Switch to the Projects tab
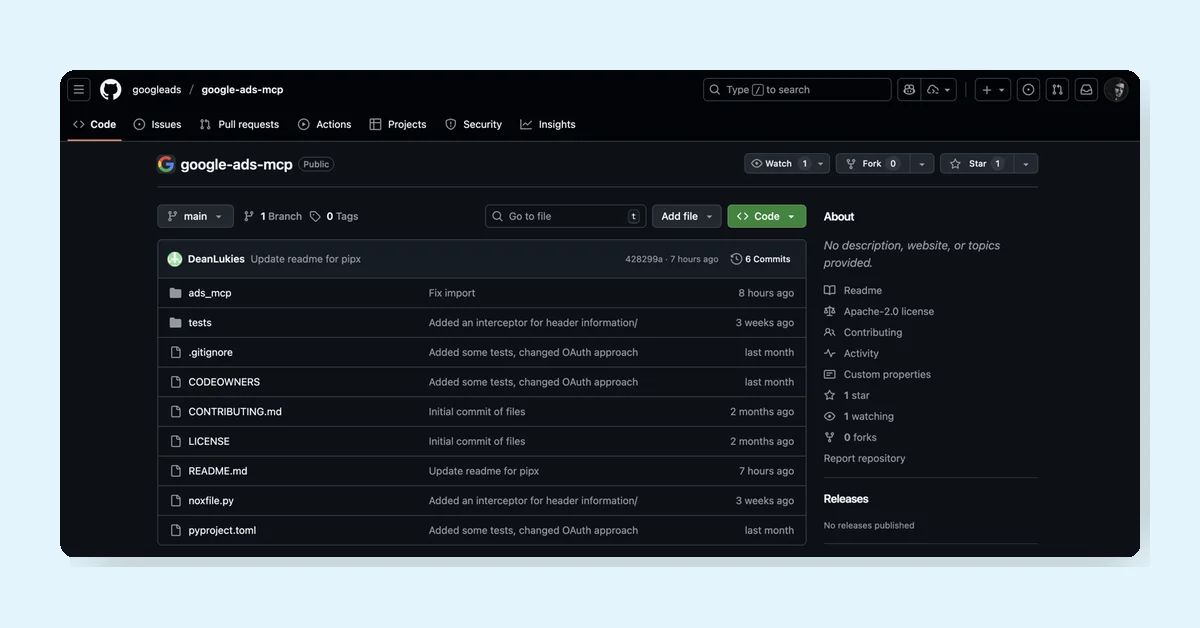 click(x=397, y=125)
